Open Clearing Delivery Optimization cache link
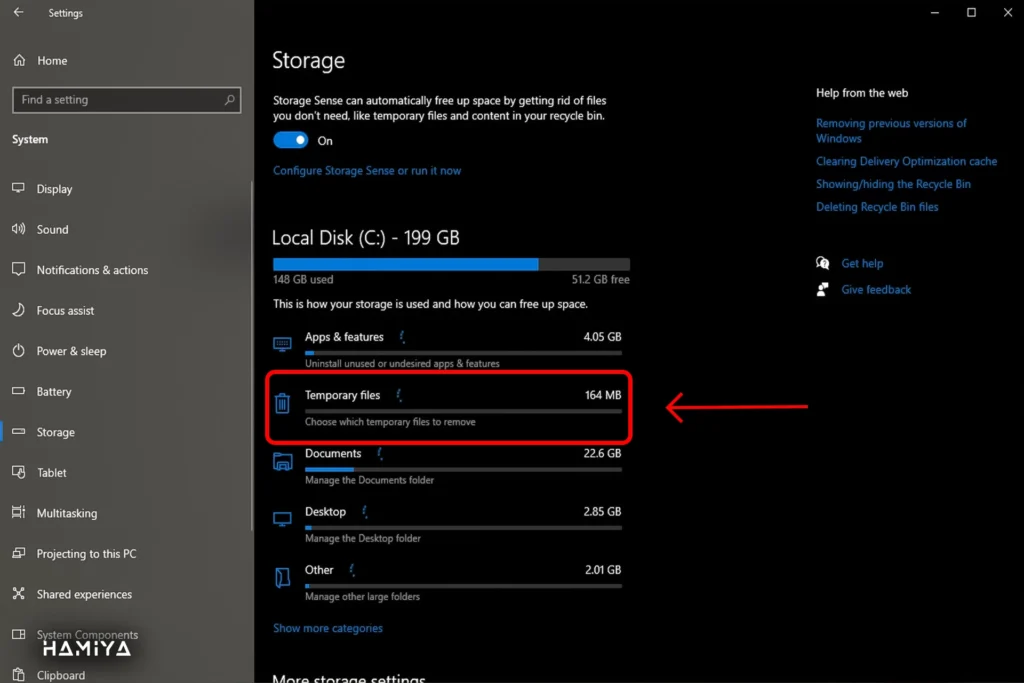This screenshot has height=683, width=1024. pos(906,162)
